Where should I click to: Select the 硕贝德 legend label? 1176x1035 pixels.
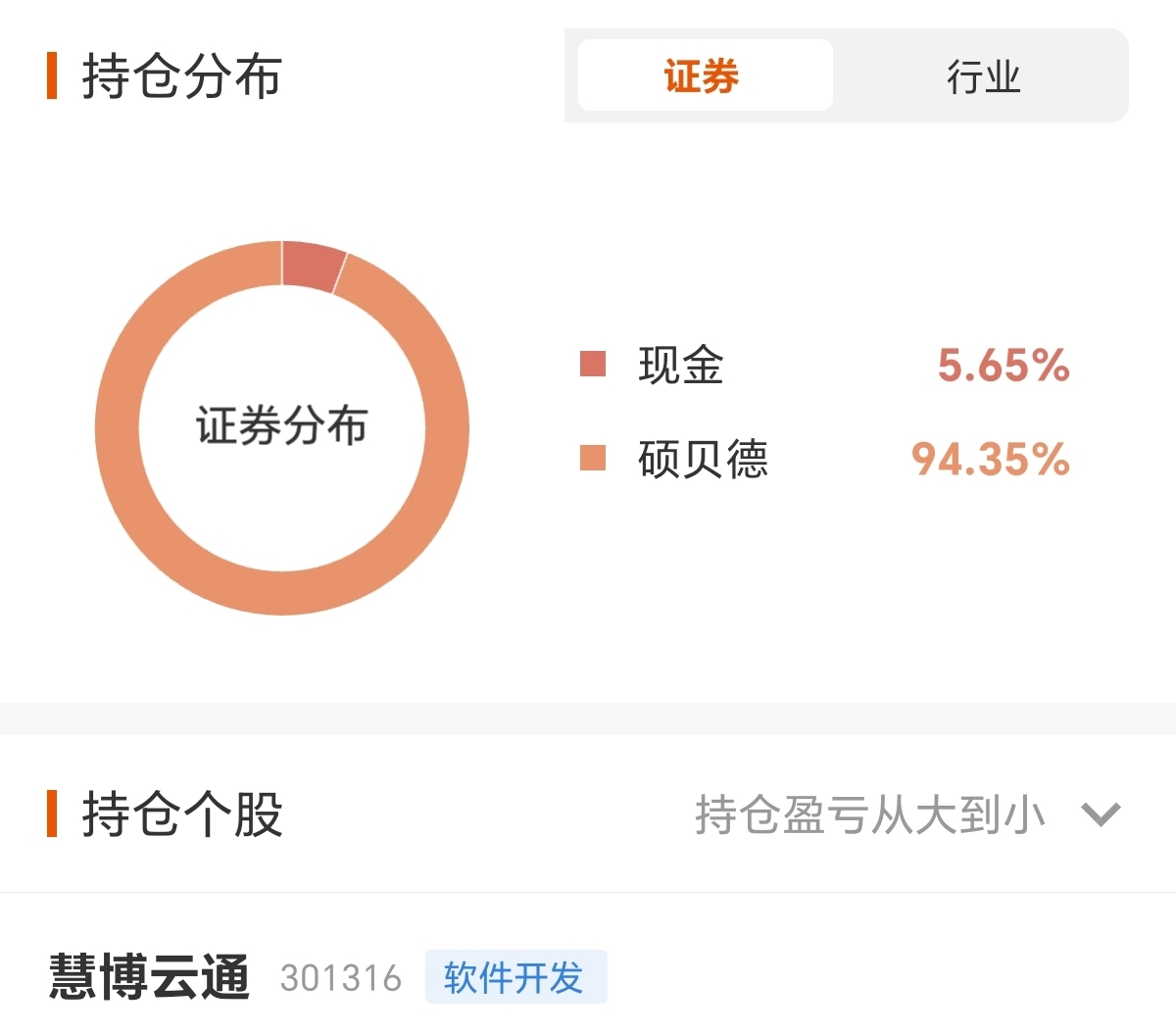point(703,459)
